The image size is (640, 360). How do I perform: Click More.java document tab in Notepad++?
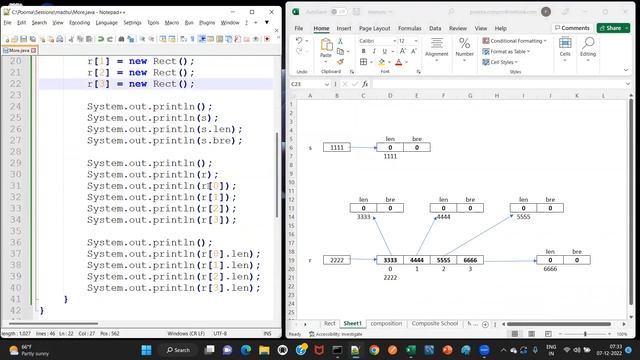coord(19,50)
